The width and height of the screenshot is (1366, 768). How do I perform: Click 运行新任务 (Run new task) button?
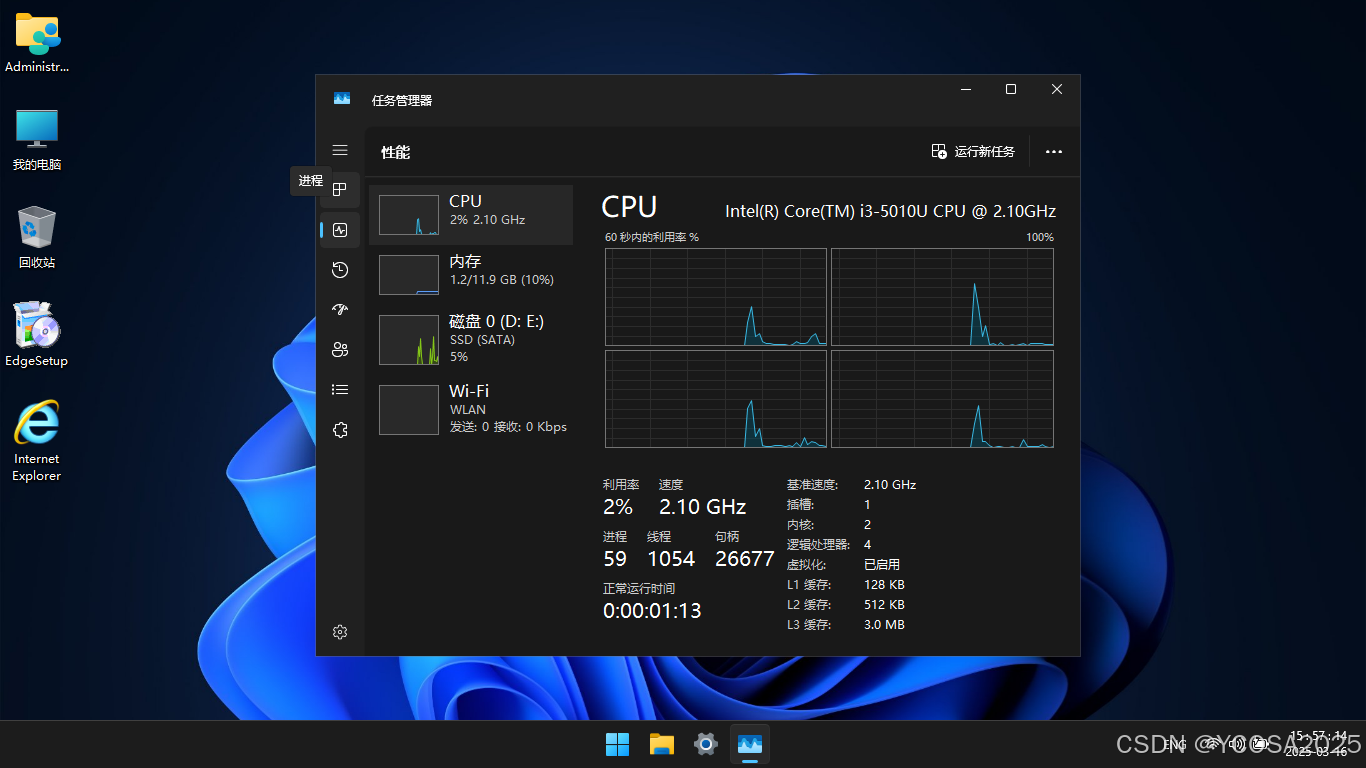pos(973,152)
